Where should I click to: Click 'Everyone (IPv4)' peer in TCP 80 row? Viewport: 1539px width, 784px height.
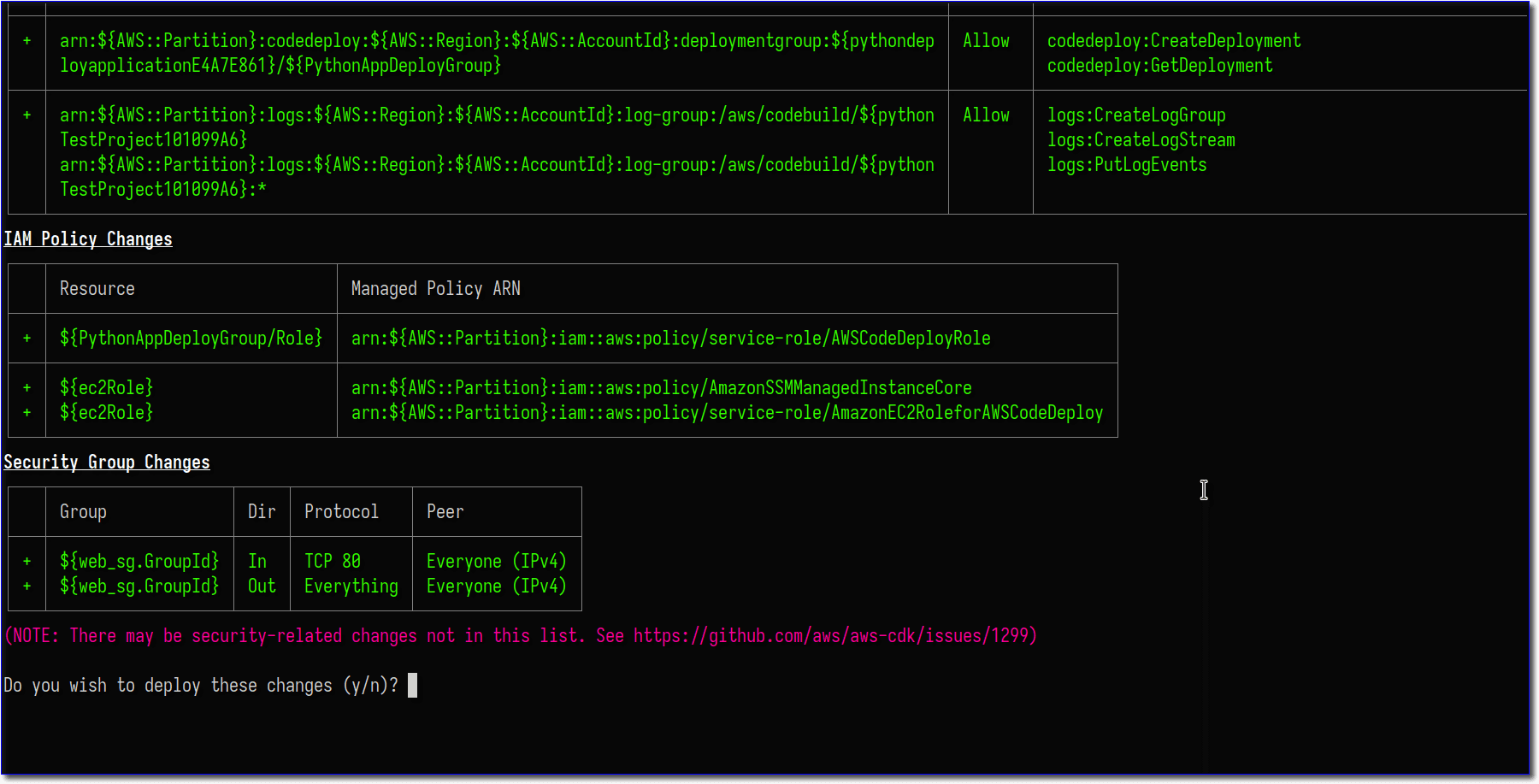(x=497, y=562)
